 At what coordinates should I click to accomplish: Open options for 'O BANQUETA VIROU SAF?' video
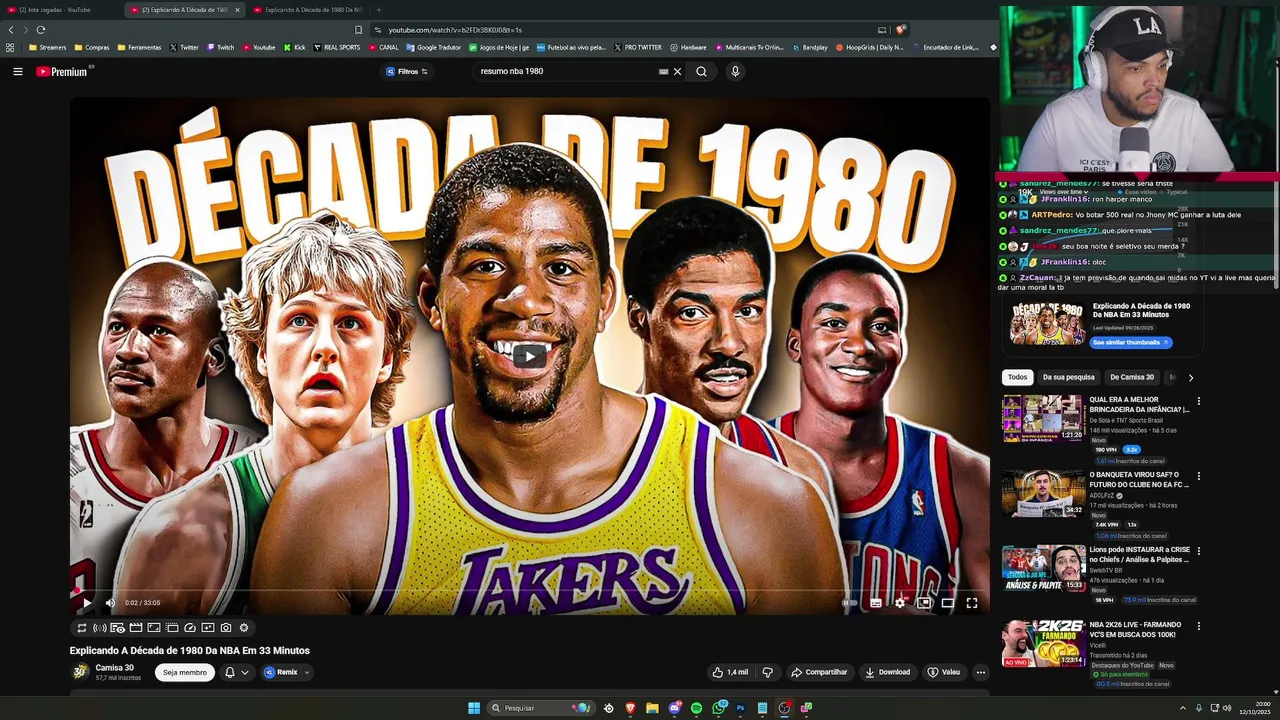pos(1198,476)
